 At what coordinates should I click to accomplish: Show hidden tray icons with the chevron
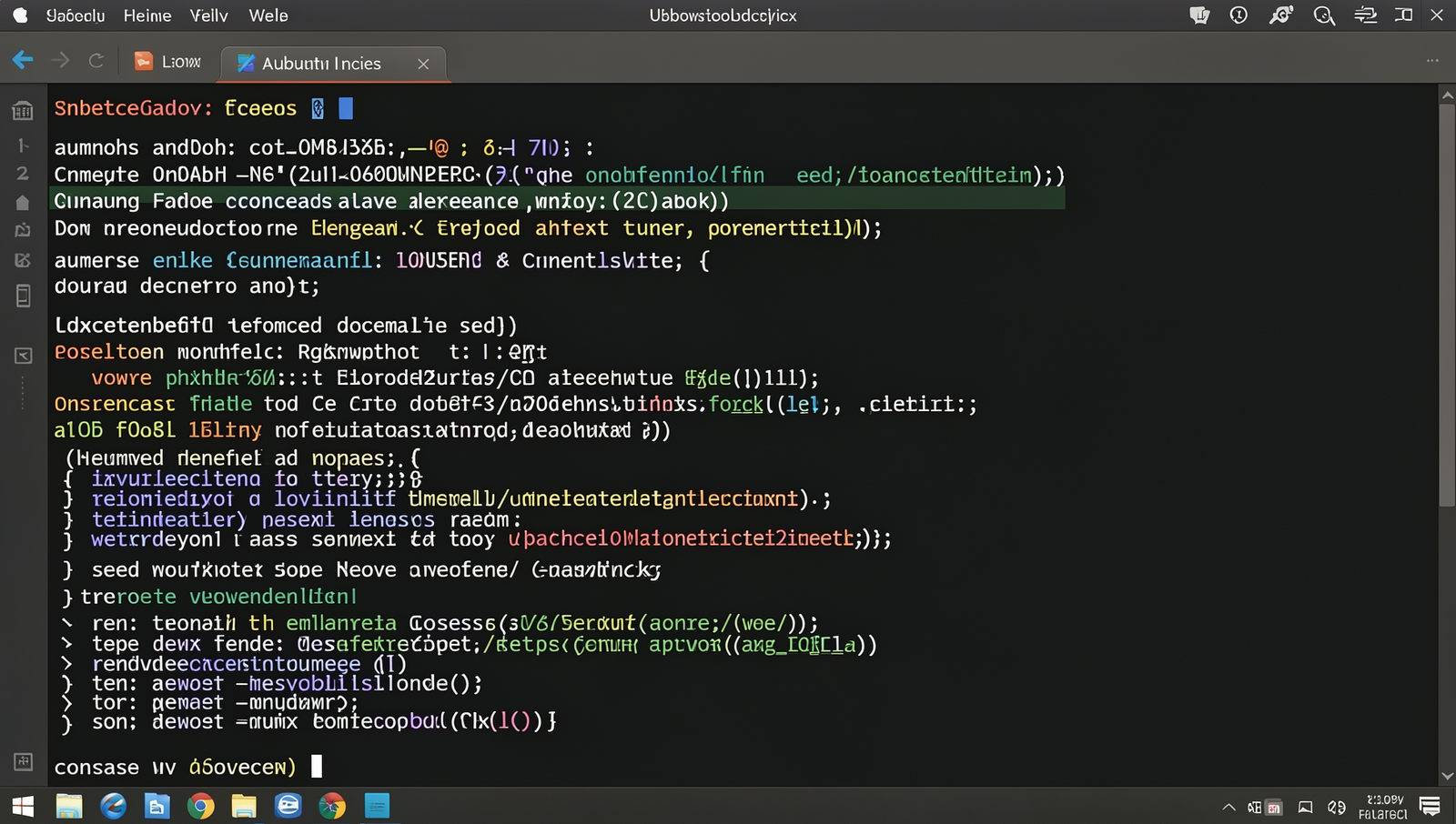(x=1228, y=807)
